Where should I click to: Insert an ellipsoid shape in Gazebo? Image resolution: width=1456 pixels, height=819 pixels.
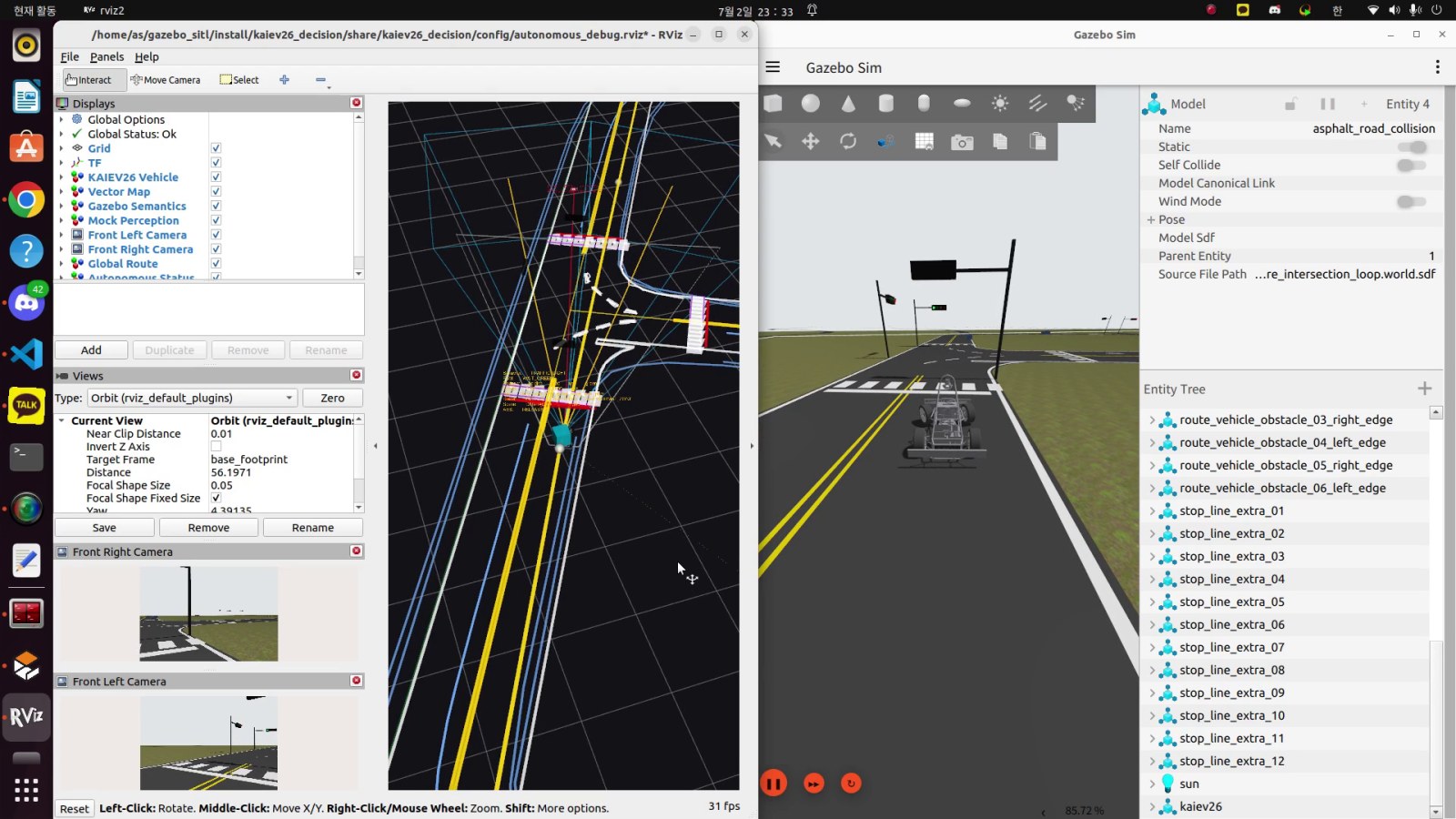[x=962, y=104]
